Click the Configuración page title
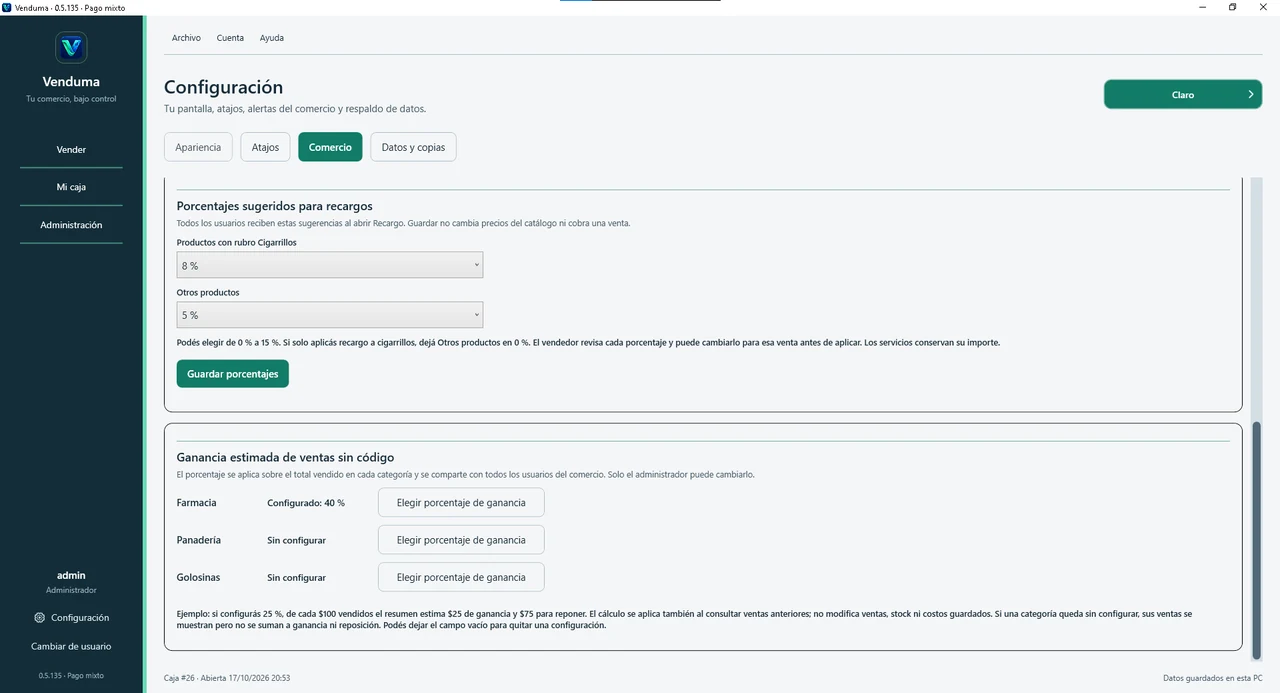Screen dimensions: 1280x693 pyautogui.click(x=223, y=88)
